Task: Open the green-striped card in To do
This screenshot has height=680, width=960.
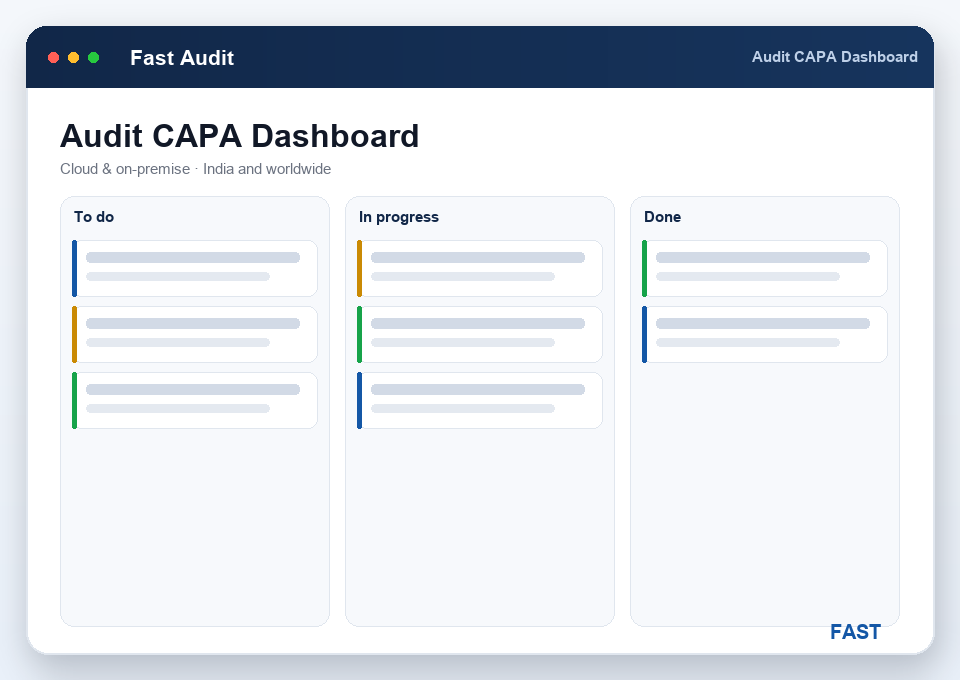Action: click(195, 400)
